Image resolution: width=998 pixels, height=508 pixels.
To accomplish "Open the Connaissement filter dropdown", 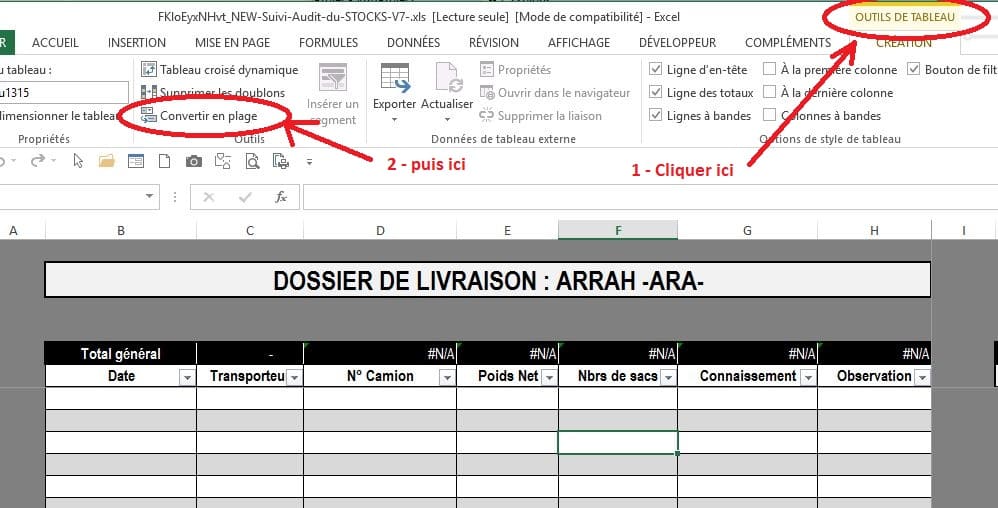I will click(x=808, y=377).
